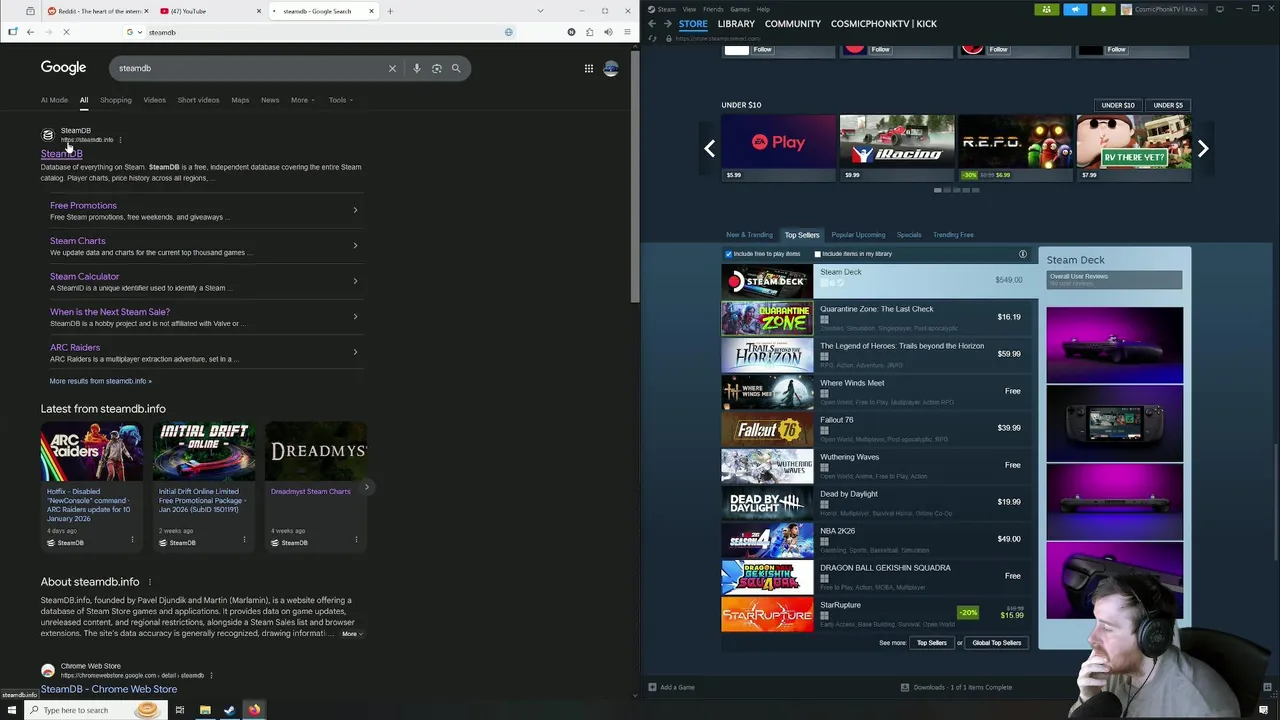1280x720 pixels.
Task: Open the browser extensions icon
Action: coord(589,32)
